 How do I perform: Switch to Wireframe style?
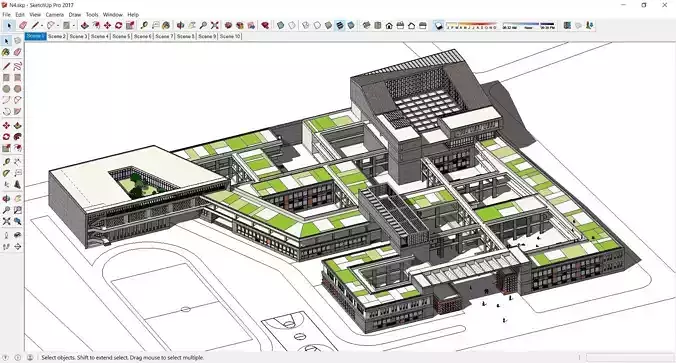(306, 25)
